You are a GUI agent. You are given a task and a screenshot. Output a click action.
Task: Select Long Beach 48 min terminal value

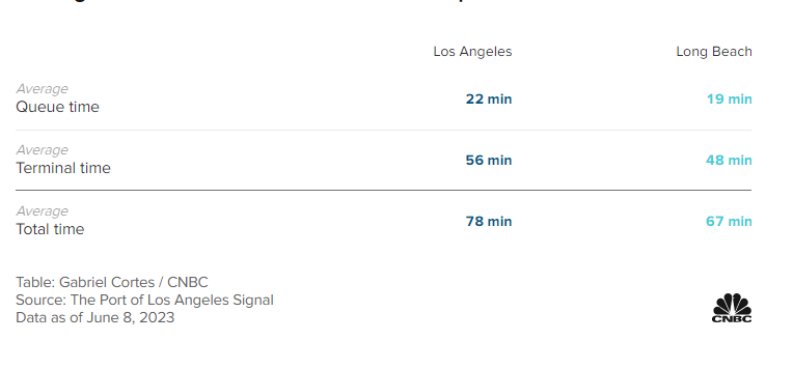coord(729,160)
